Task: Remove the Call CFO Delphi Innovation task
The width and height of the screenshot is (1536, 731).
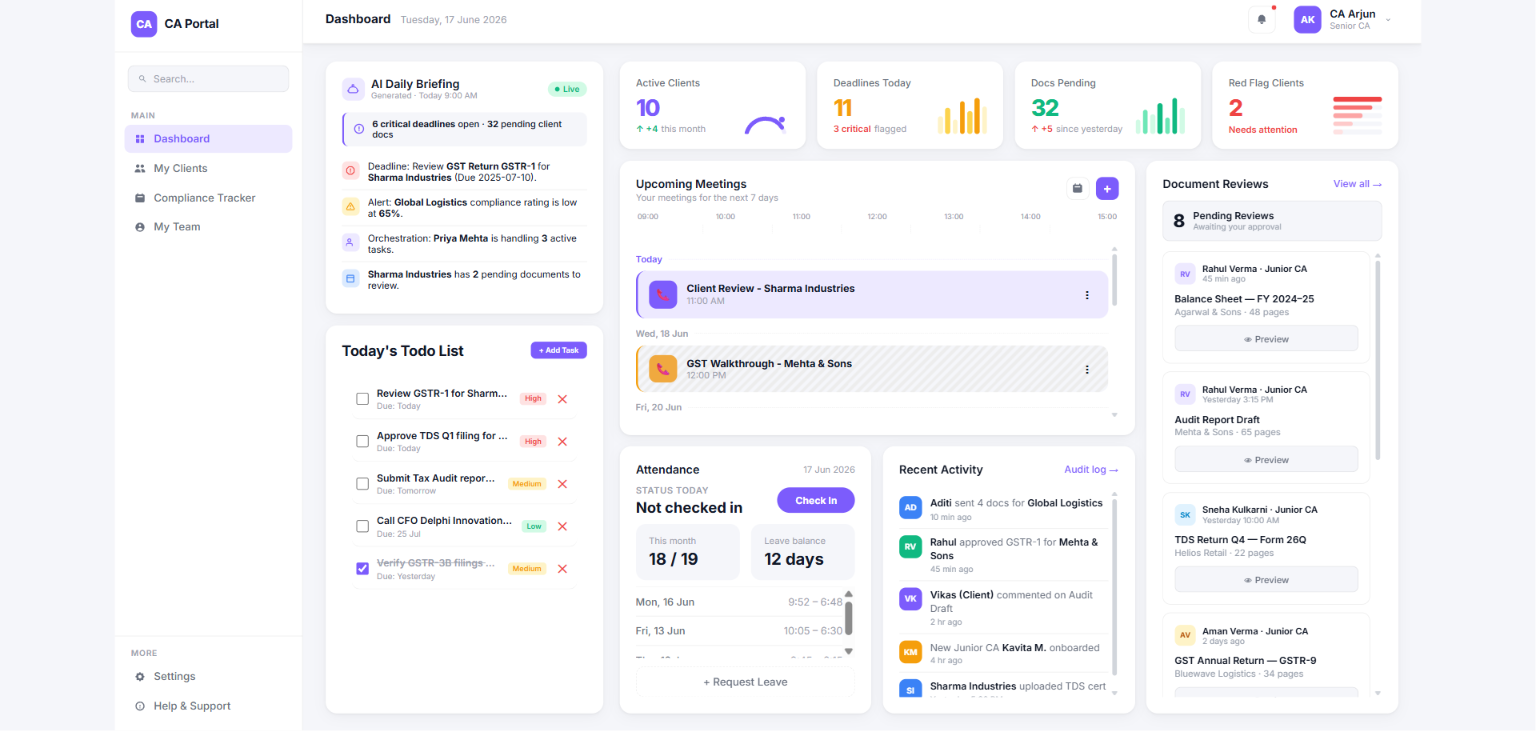Action: 562,526
